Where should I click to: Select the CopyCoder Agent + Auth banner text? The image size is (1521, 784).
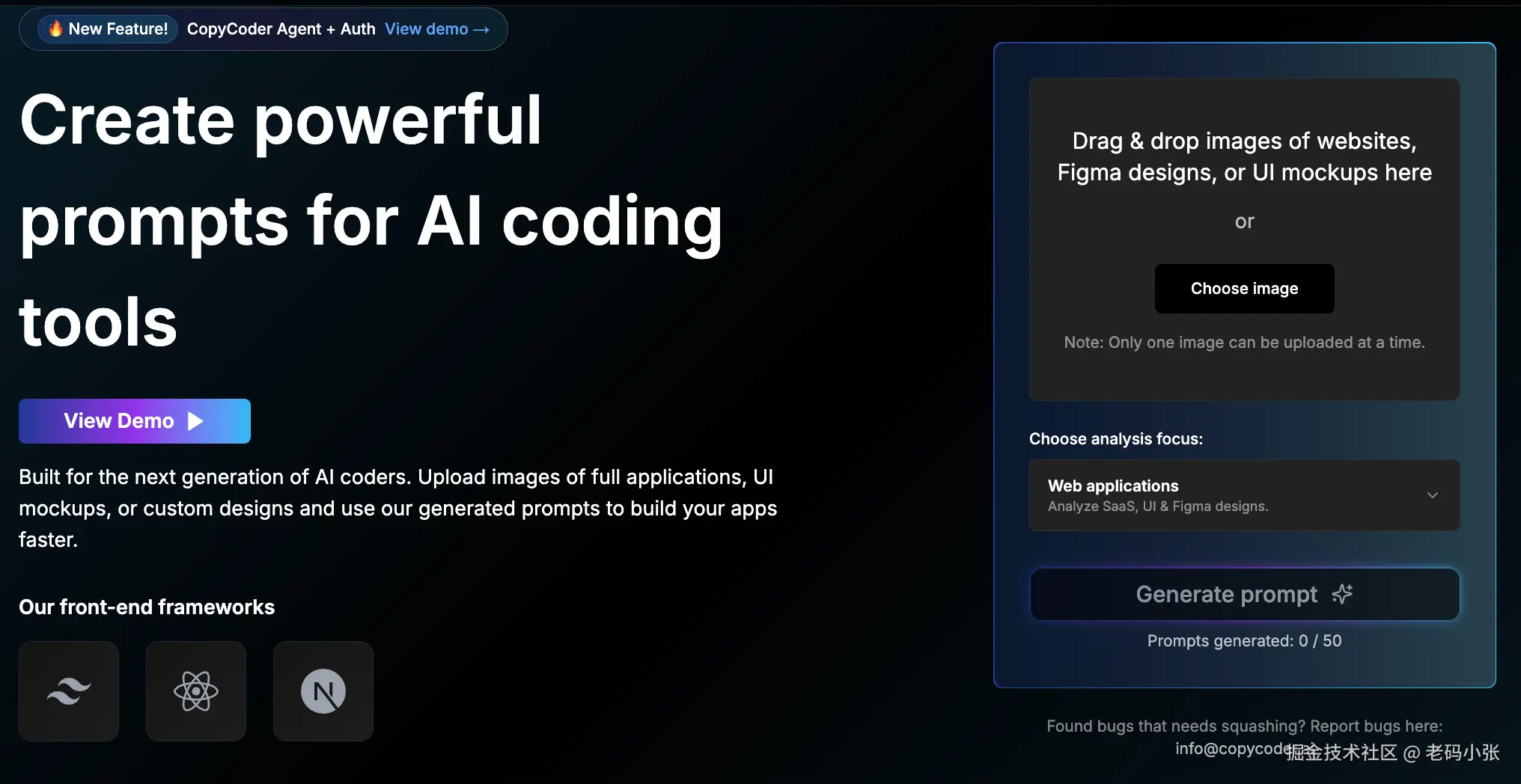[281, 28]
